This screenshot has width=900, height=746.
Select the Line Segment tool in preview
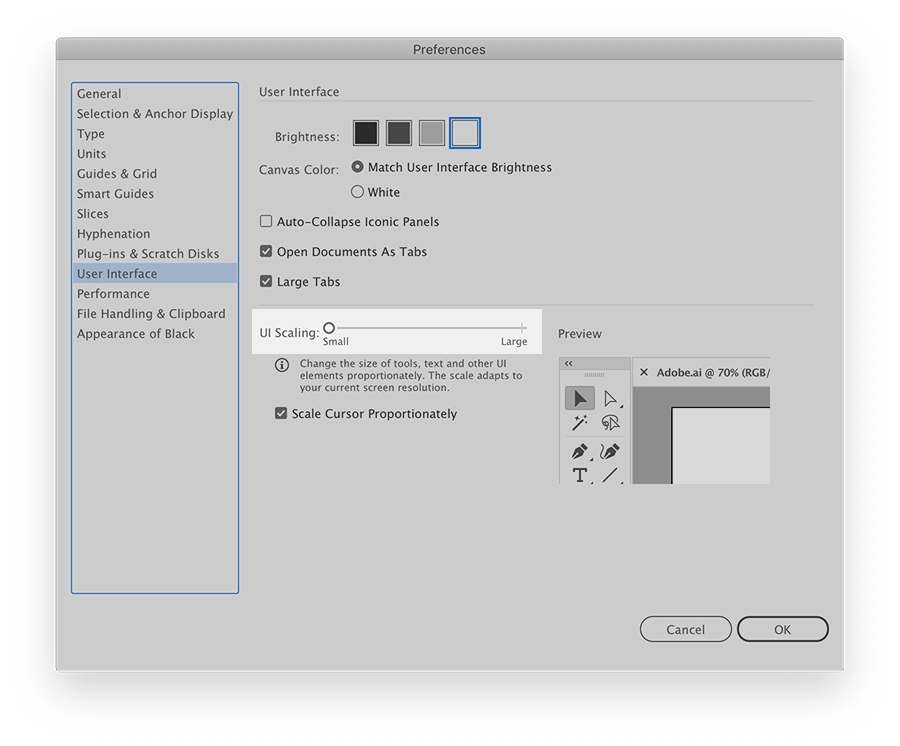610,475
